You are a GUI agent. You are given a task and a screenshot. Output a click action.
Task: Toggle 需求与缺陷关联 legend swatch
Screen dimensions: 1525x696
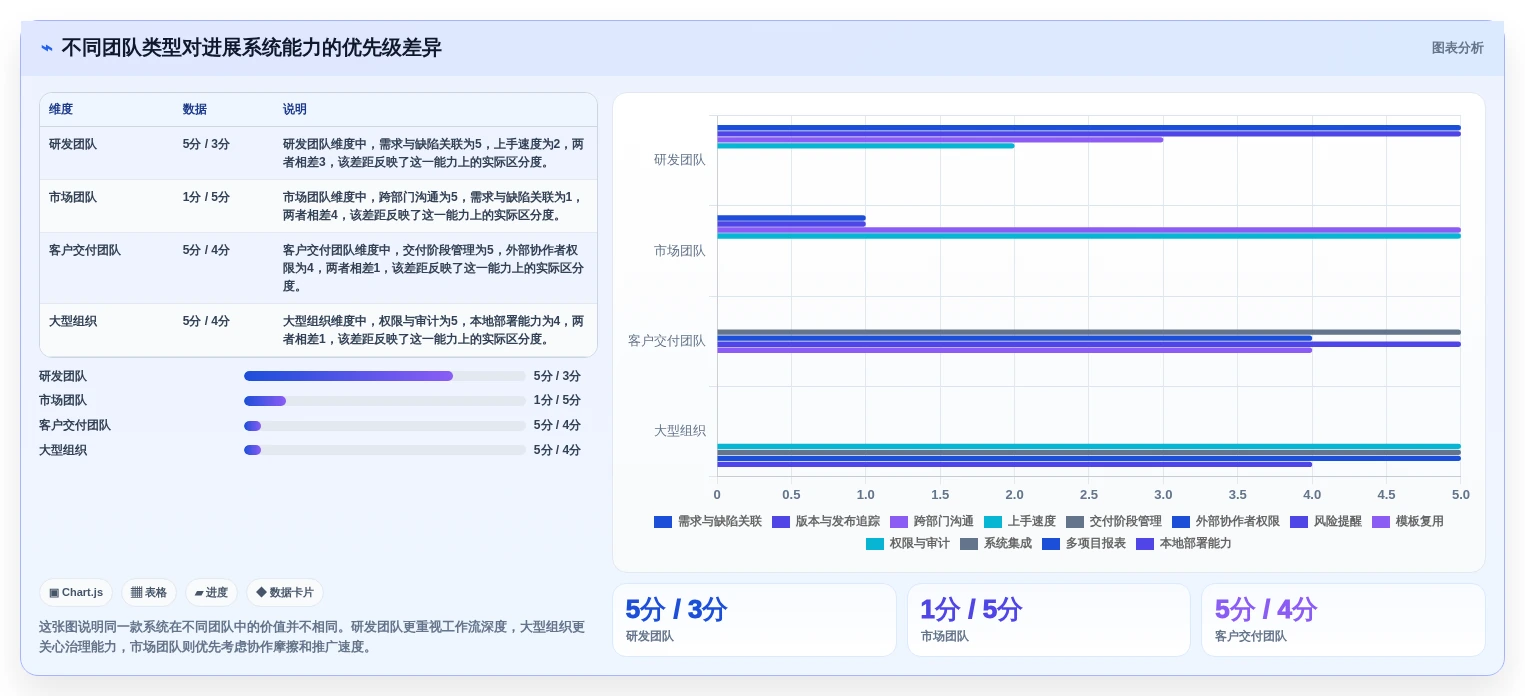coord(662,521)
